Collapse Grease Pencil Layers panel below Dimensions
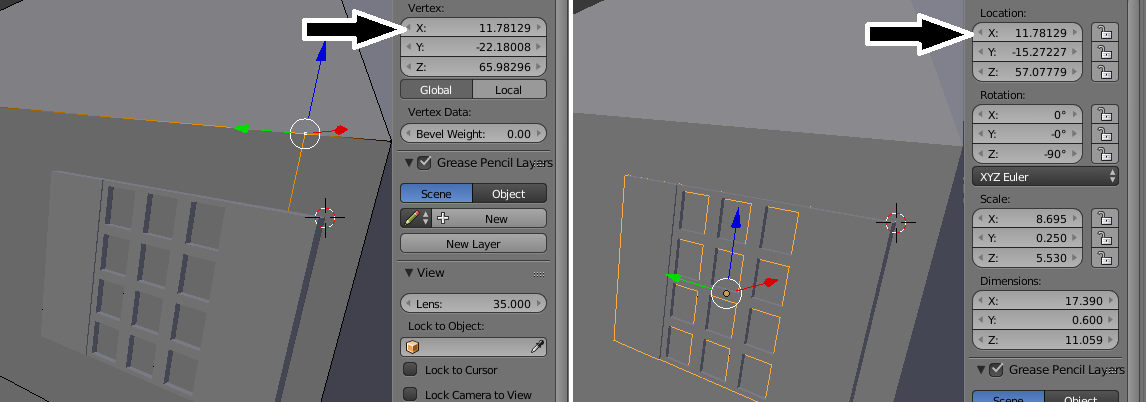Screen dimensions: 1146x402 (981, 370)
